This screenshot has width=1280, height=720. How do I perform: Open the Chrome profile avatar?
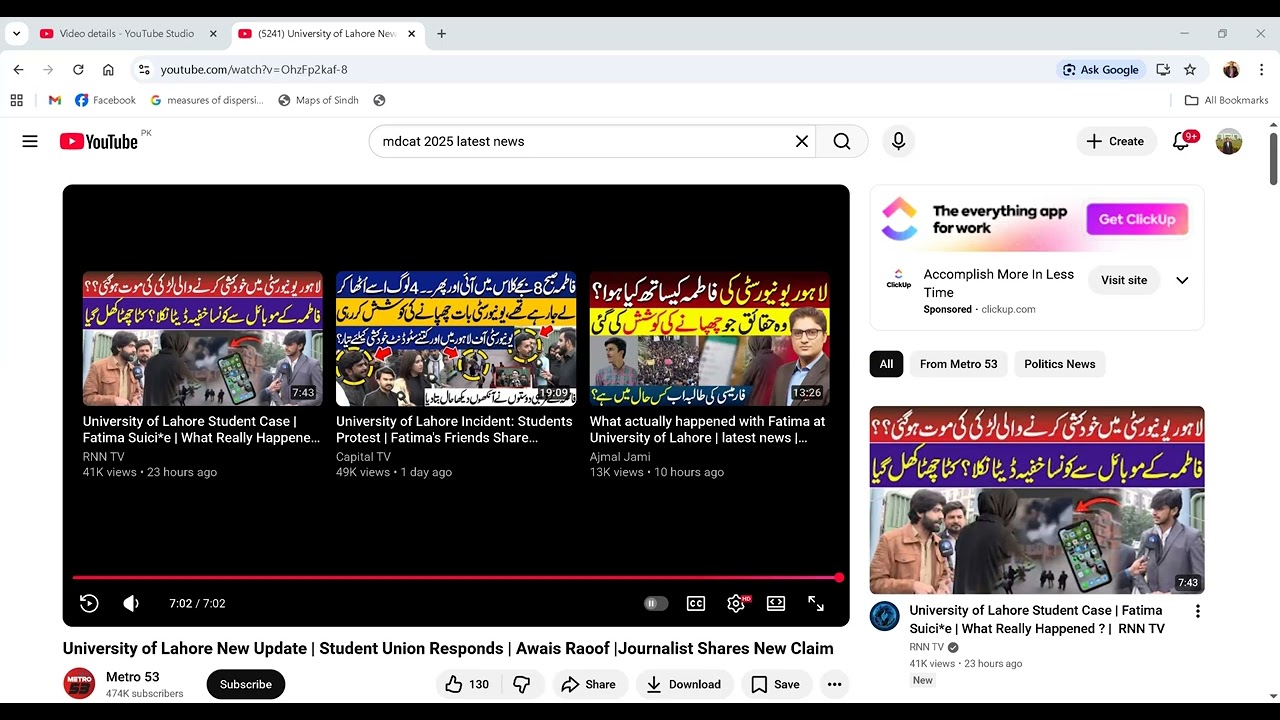pyautogui.click(x=1231, y=70)
